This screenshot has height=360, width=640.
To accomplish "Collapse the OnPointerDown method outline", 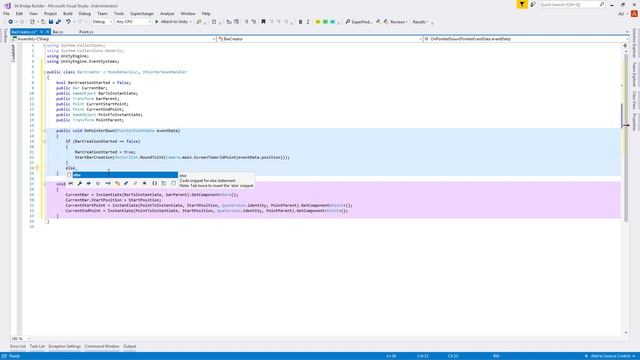I will coord(44,131).
